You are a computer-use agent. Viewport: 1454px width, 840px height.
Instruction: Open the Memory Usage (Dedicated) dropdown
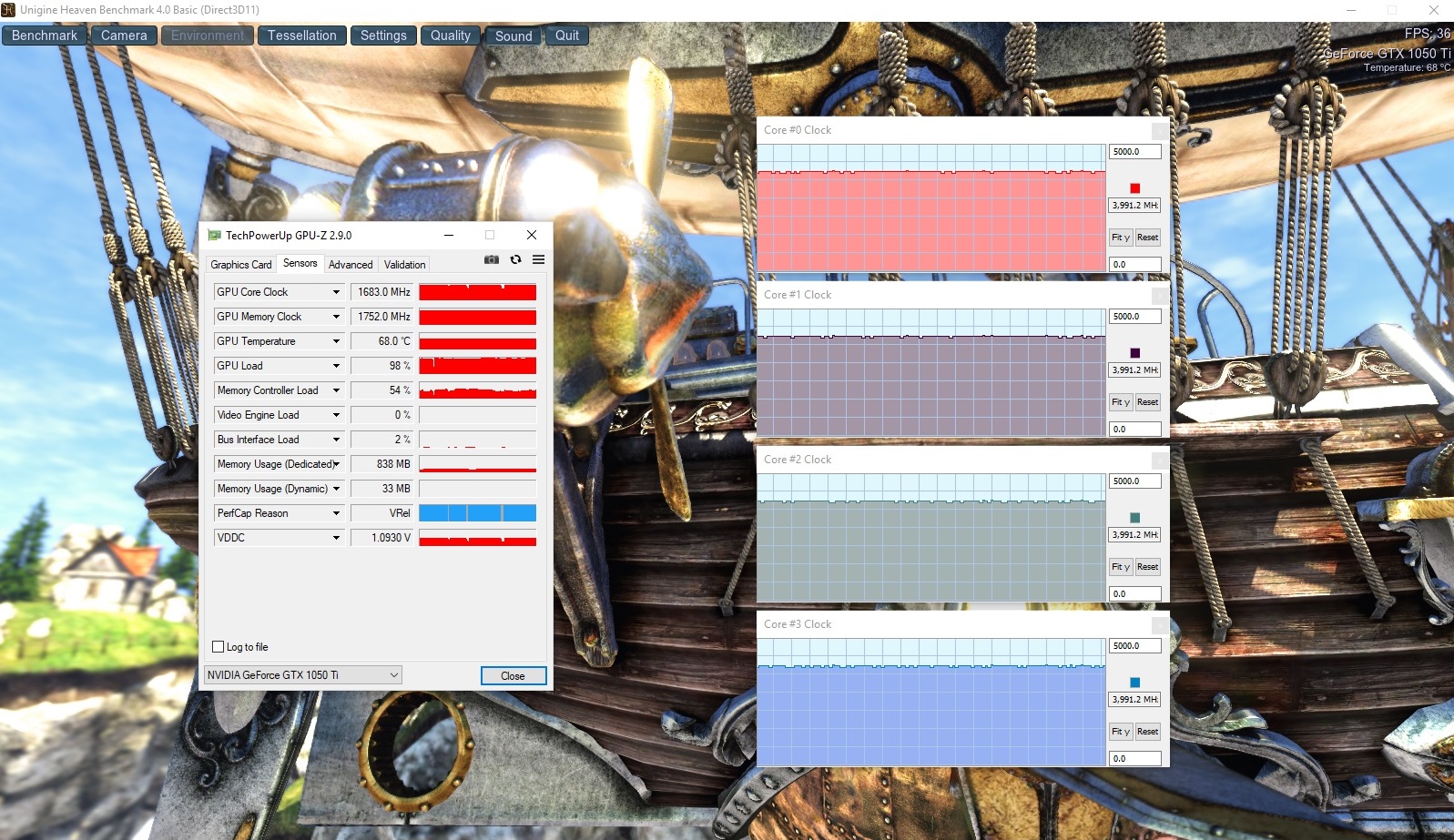click(x=337, y=464)
